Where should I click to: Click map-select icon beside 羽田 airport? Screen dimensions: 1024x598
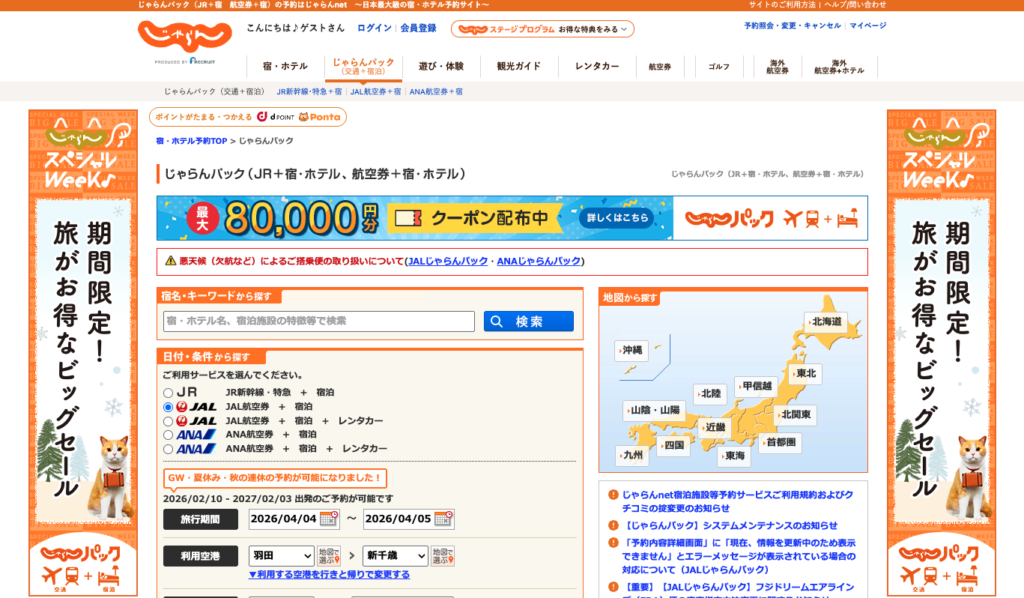[329, 556]
